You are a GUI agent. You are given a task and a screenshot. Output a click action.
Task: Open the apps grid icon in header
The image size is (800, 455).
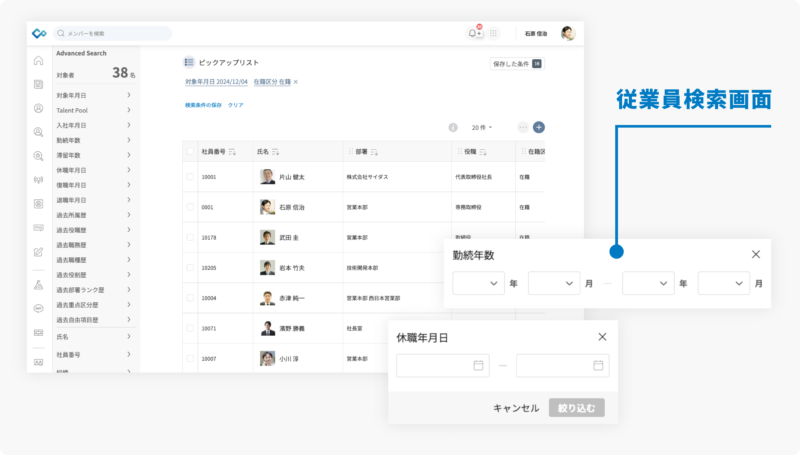[x=493, y=33]
